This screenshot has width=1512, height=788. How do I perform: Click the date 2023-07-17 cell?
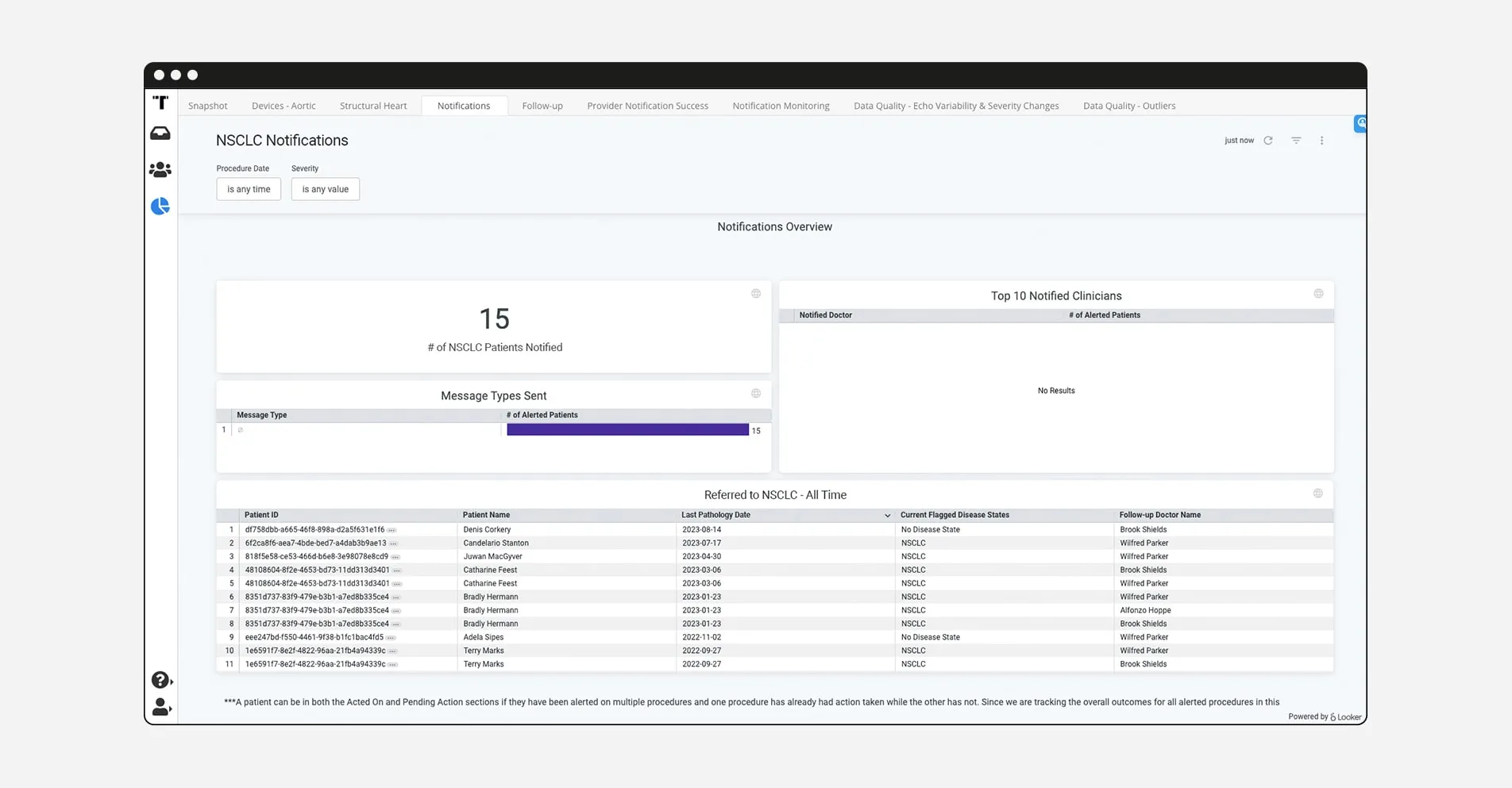point(701,543)
